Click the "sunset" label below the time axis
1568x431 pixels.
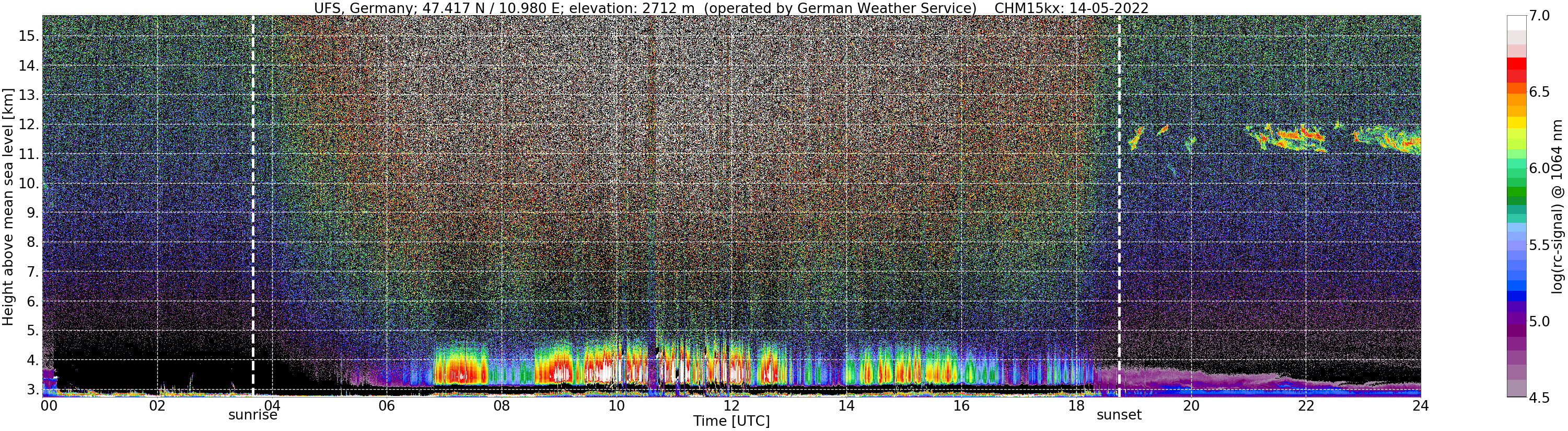coord(1119,415)
